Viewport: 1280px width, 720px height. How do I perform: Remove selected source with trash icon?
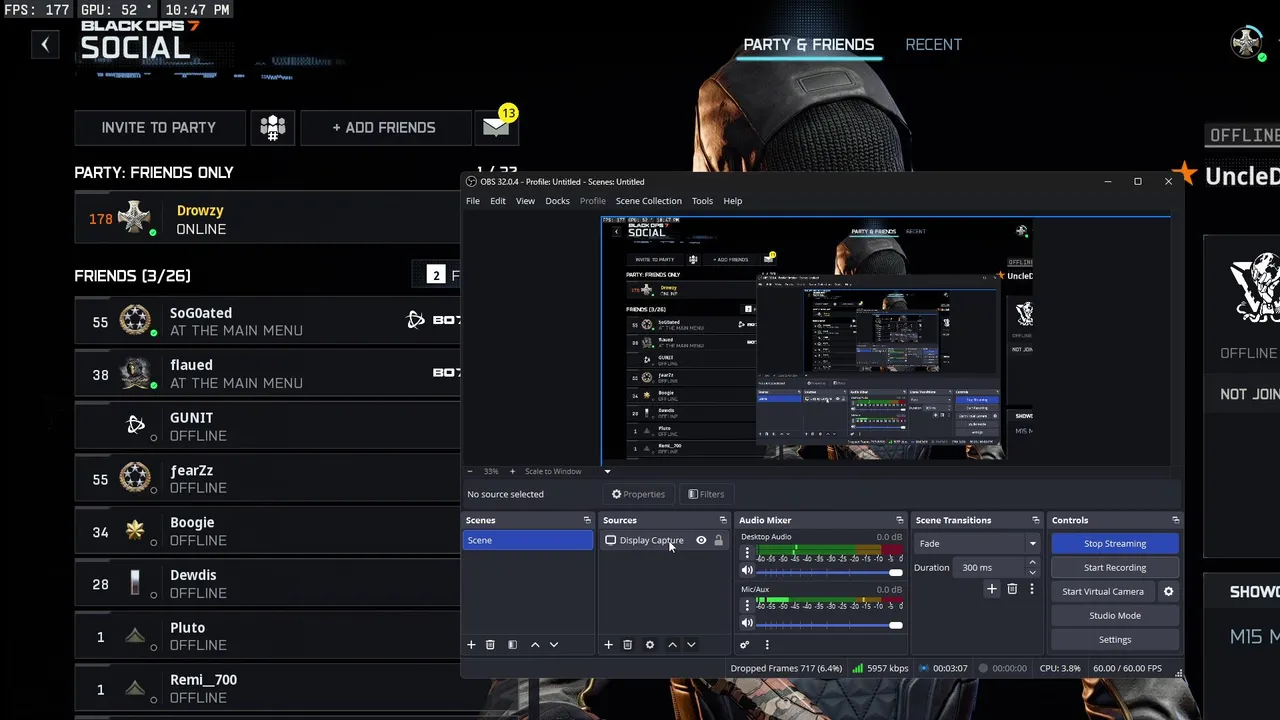[627, 645]
